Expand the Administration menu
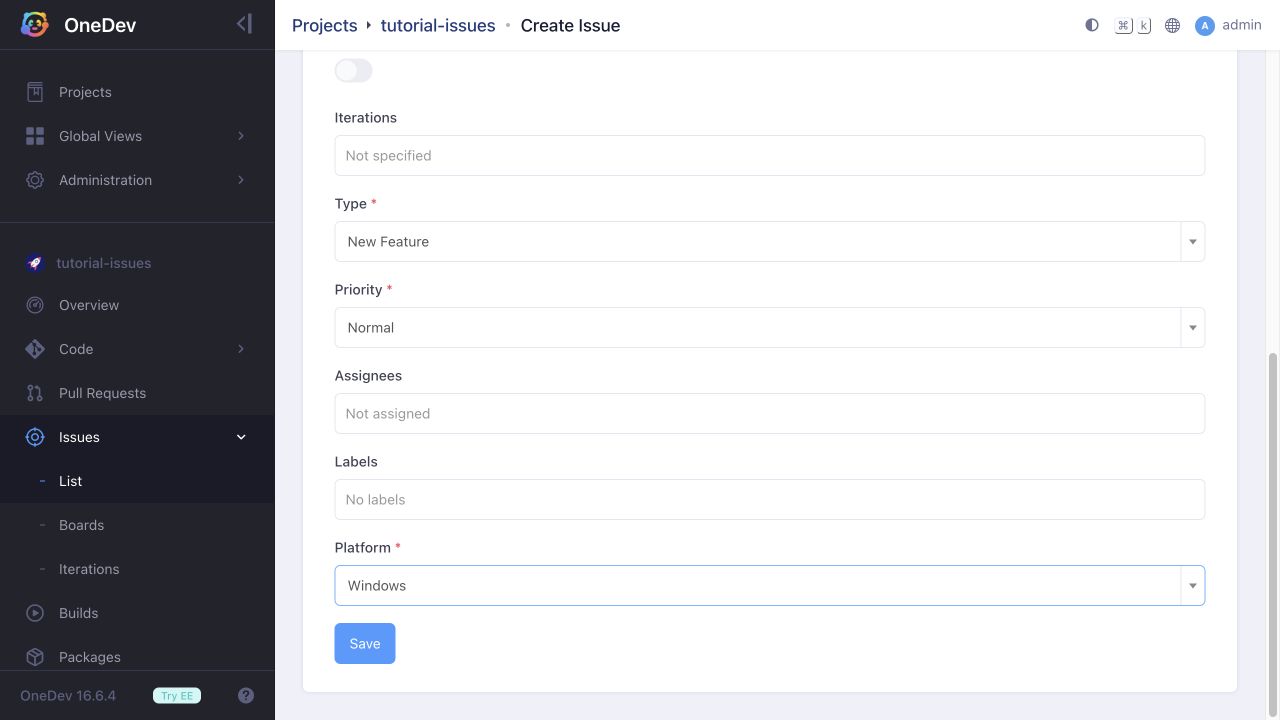Screen dimensions: 1280x720 (137, 180)
